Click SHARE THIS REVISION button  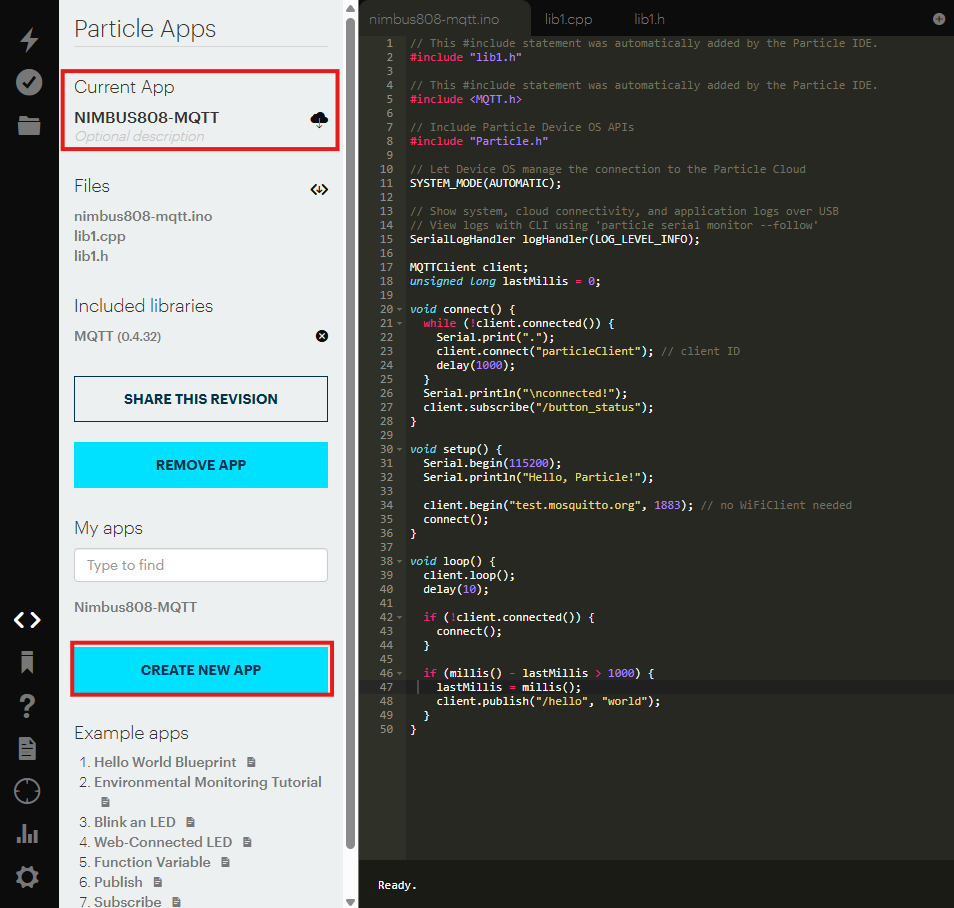click(x=201, y=399)
